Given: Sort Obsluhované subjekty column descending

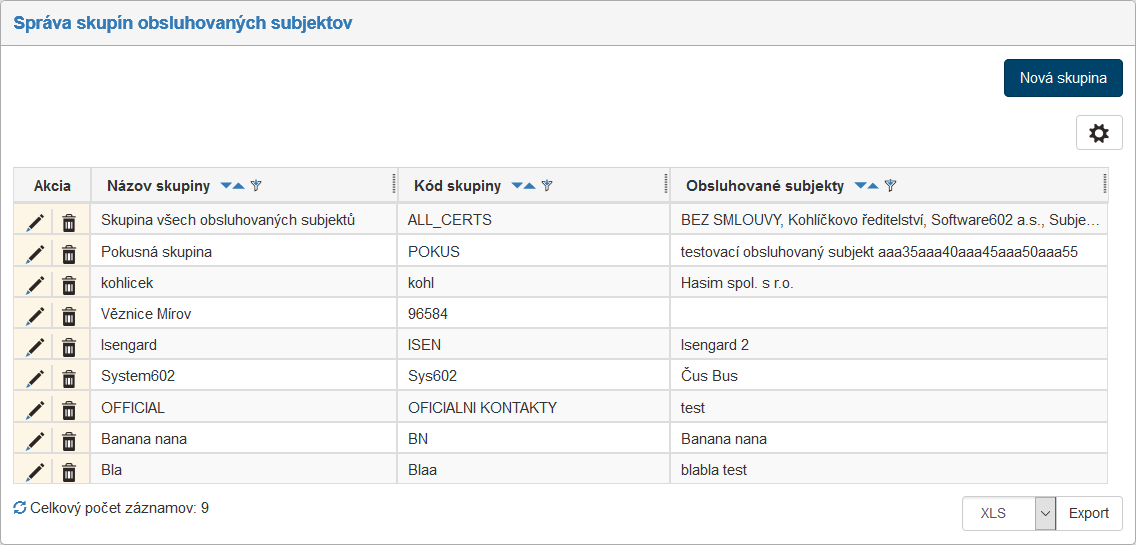Looking at the screenshot, I should (x=860, y=186).
